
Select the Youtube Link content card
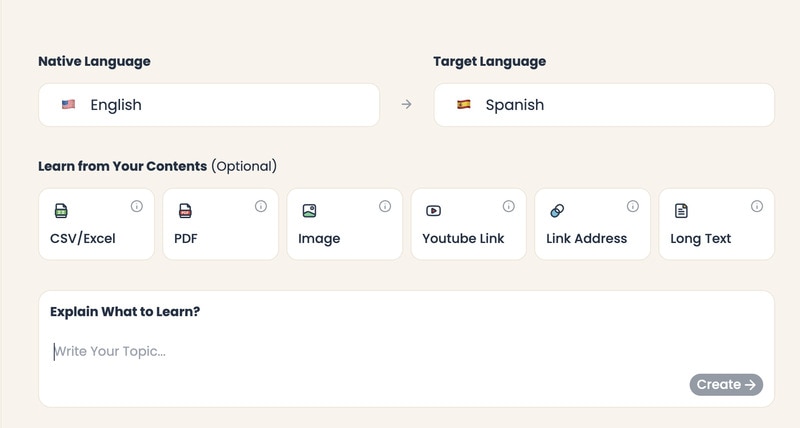coord(468,224)
